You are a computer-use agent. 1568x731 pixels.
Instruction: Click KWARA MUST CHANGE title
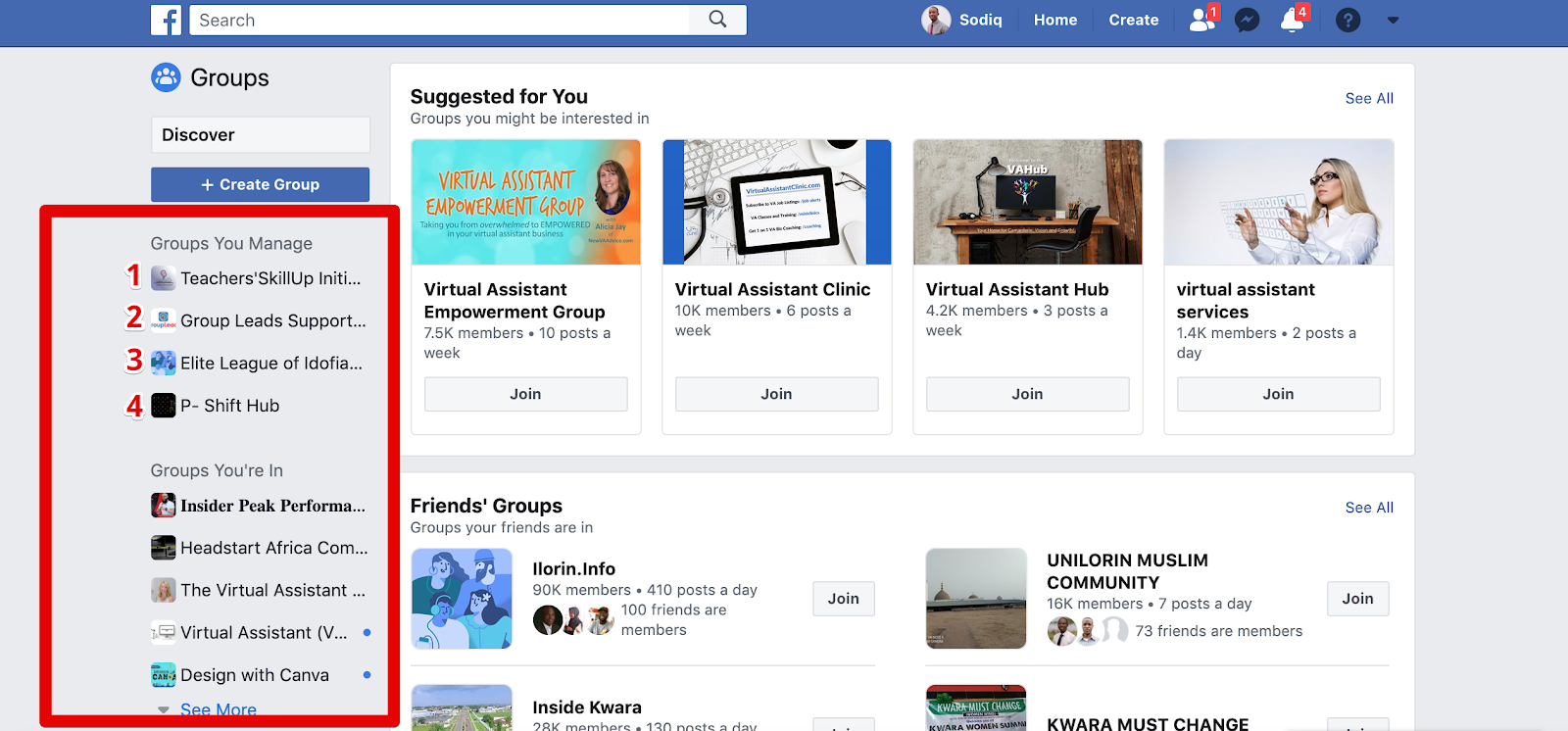pos(1148,724)
